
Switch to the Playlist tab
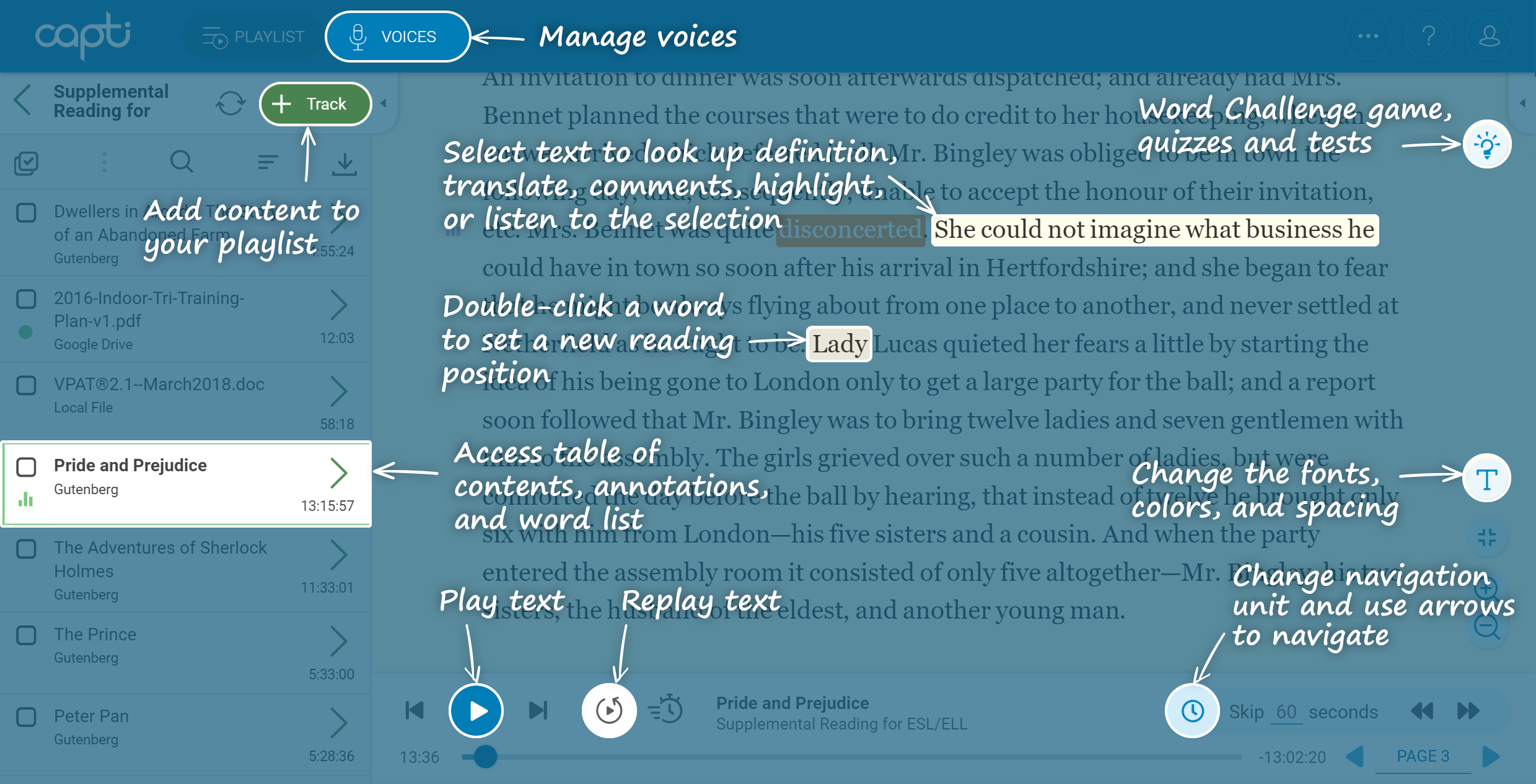(253, 37)
